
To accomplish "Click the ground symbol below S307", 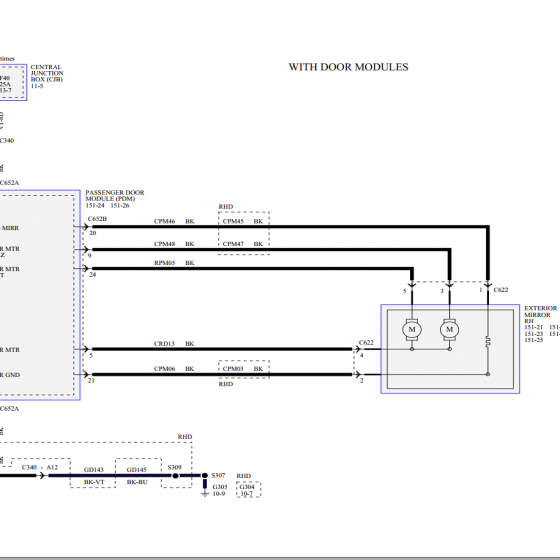I will click(205, 494).
